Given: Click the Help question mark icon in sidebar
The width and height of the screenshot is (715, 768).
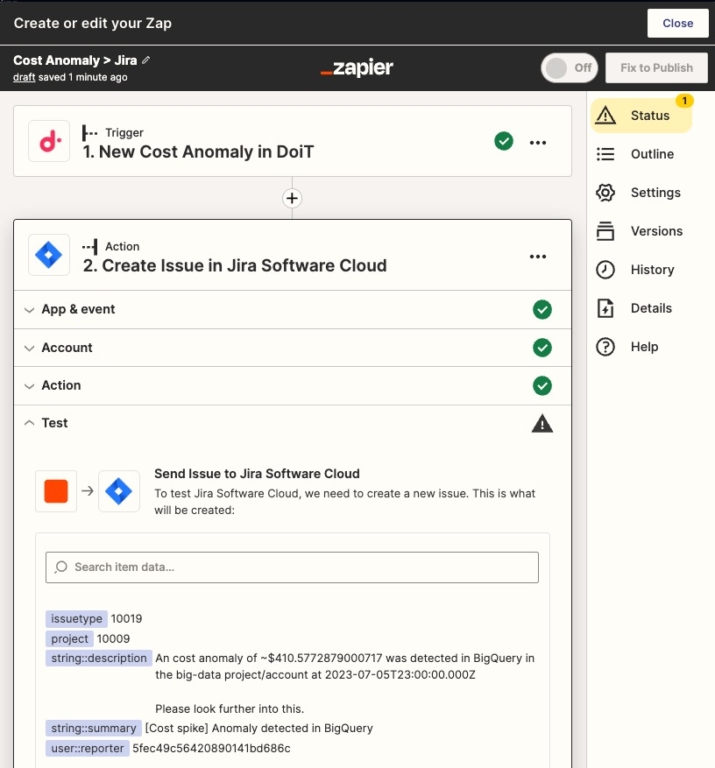Looking at the screenshot, I should coord(606,347).
